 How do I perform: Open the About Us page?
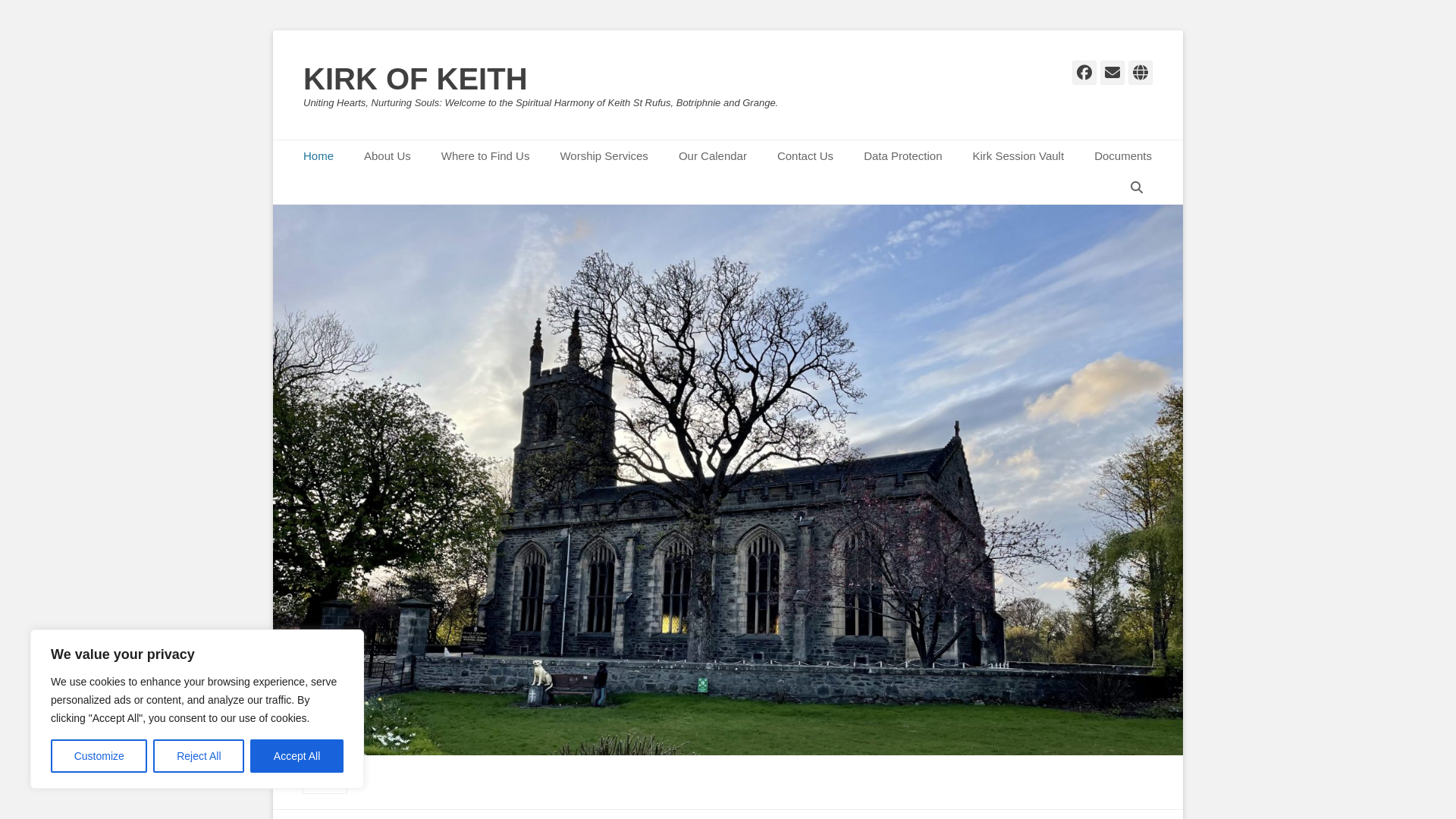pos(387,156)
